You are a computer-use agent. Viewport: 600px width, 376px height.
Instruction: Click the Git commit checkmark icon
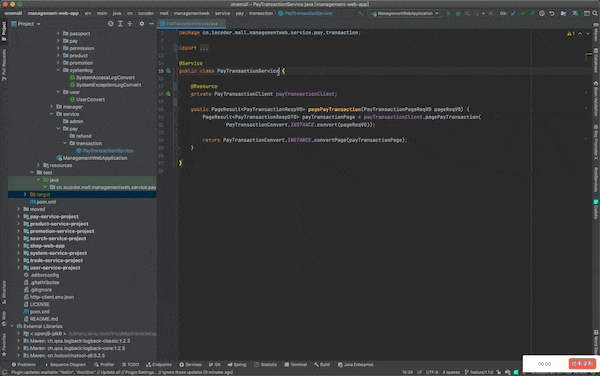point(523,13)
